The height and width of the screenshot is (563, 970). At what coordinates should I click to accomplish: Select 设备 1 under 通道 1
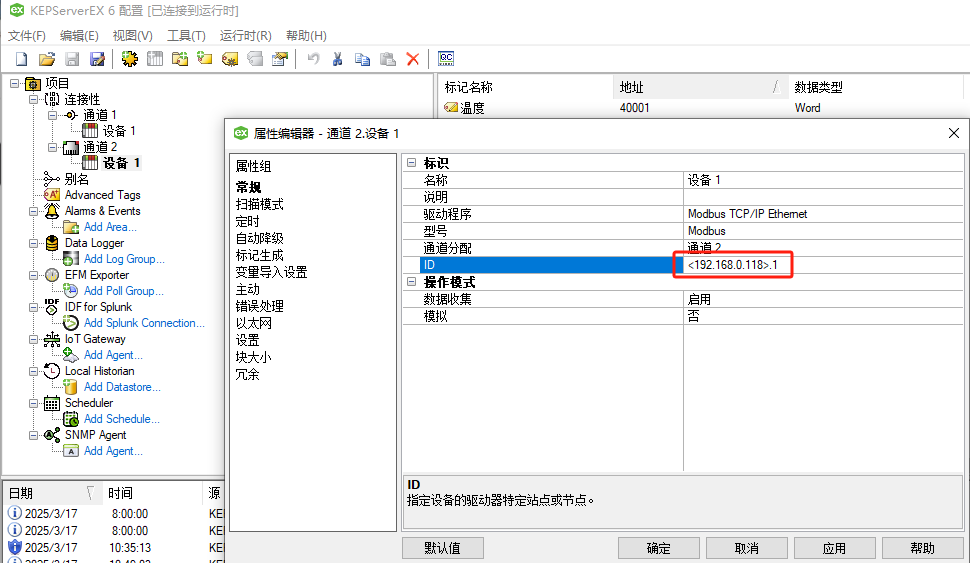tap(118, 131)
